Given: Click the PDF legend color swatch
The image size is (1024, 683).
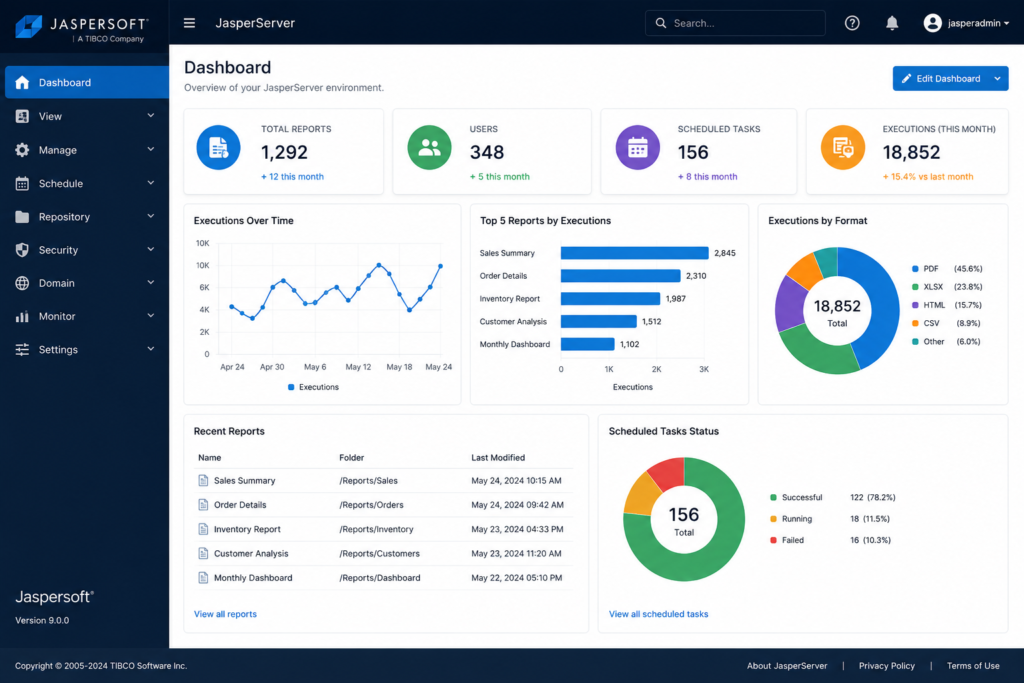Looking at the screenshot, I should pyautogui.click(x=915, y=268).
